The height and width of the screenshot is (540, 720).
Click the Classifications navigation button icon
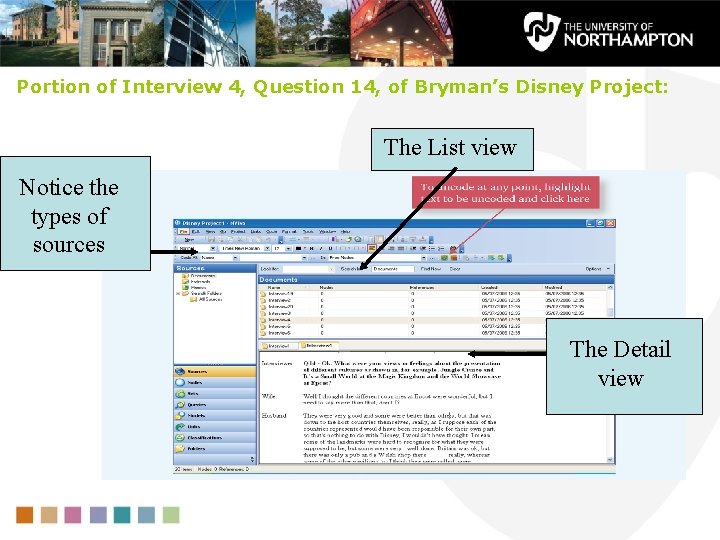click(x=180, y=438)
